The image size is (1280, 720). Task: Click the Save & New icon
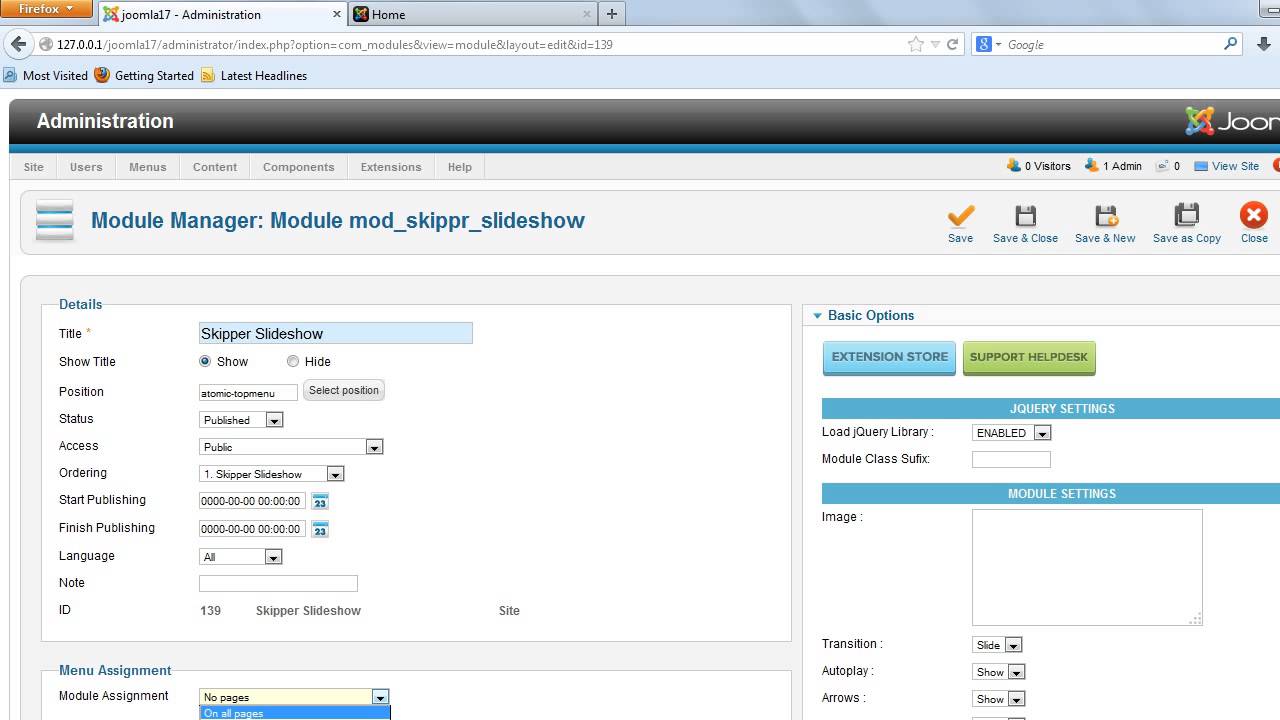pos(1105,215)
